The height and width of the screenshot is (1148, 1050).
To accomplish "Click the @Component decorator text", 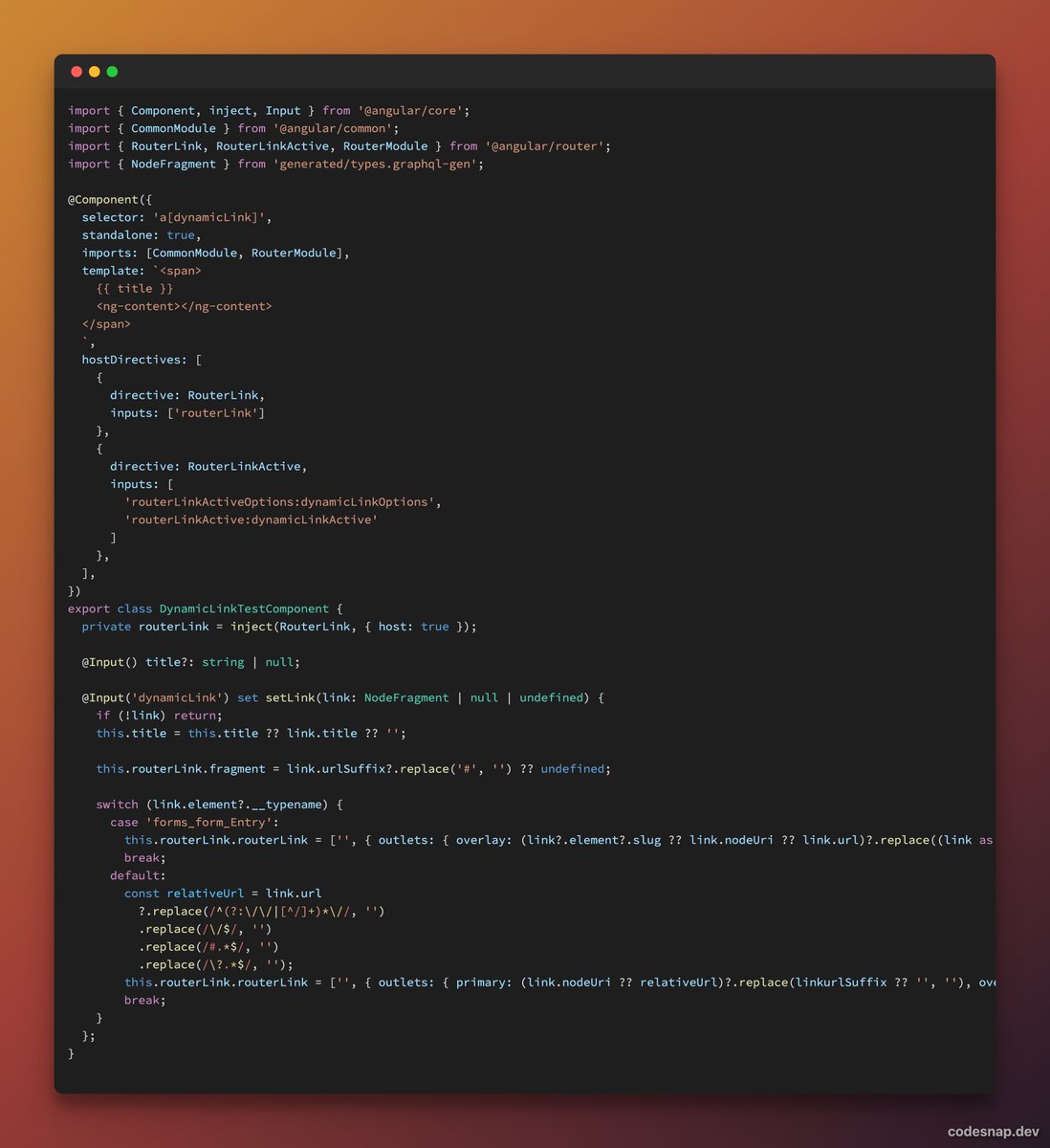I will [103, 200].
